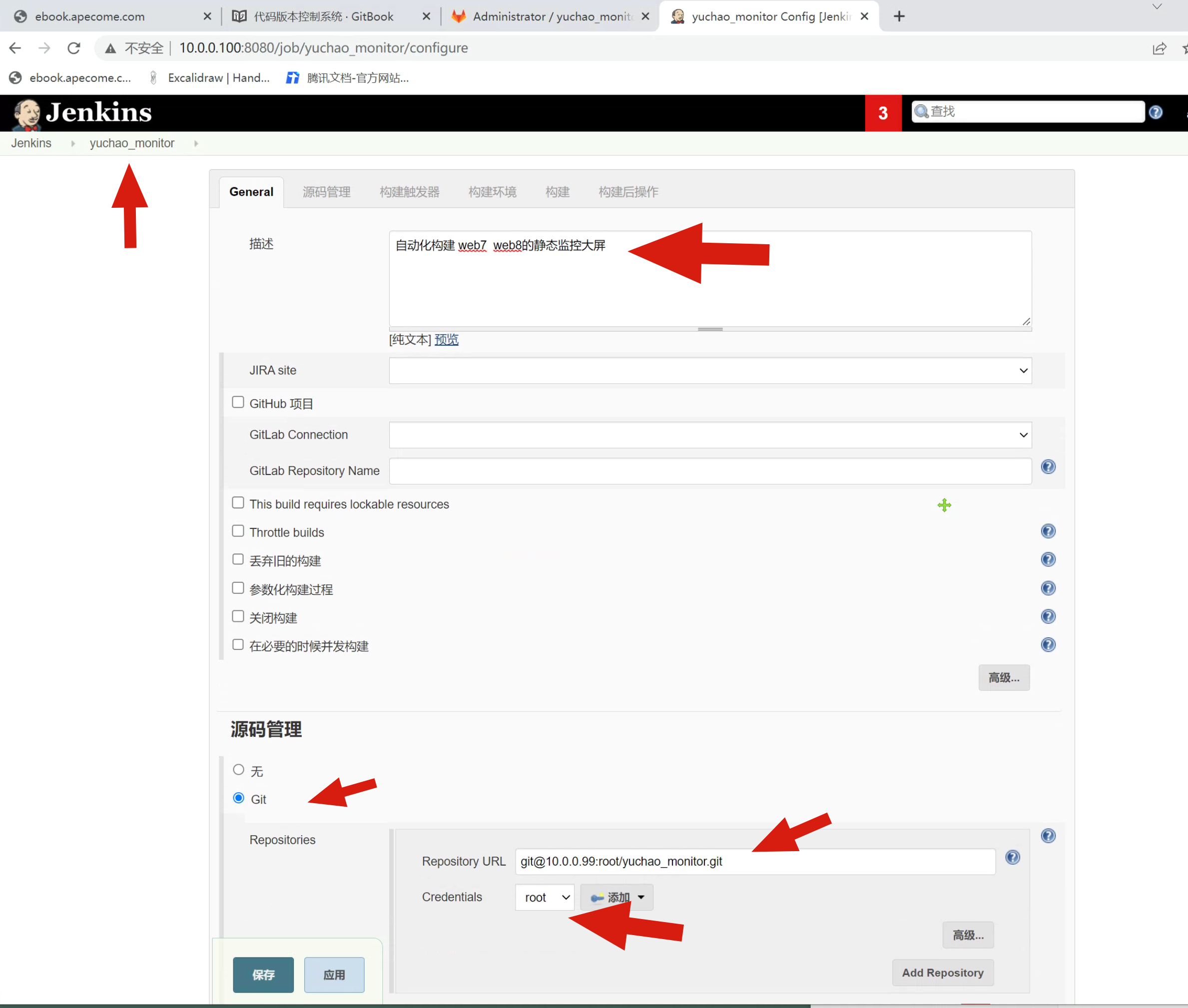1188x1008 pixels.
Task: Click the share page icon in address bar
Action: 1159,48
